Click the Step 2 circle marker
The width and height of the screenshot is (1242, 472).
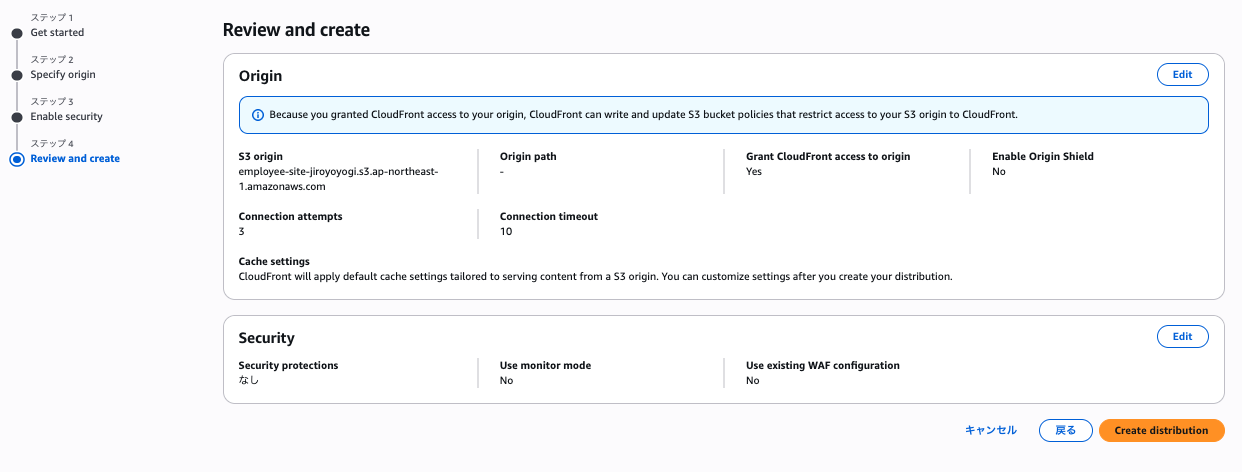pyautogui.click(x=17, y=75)
